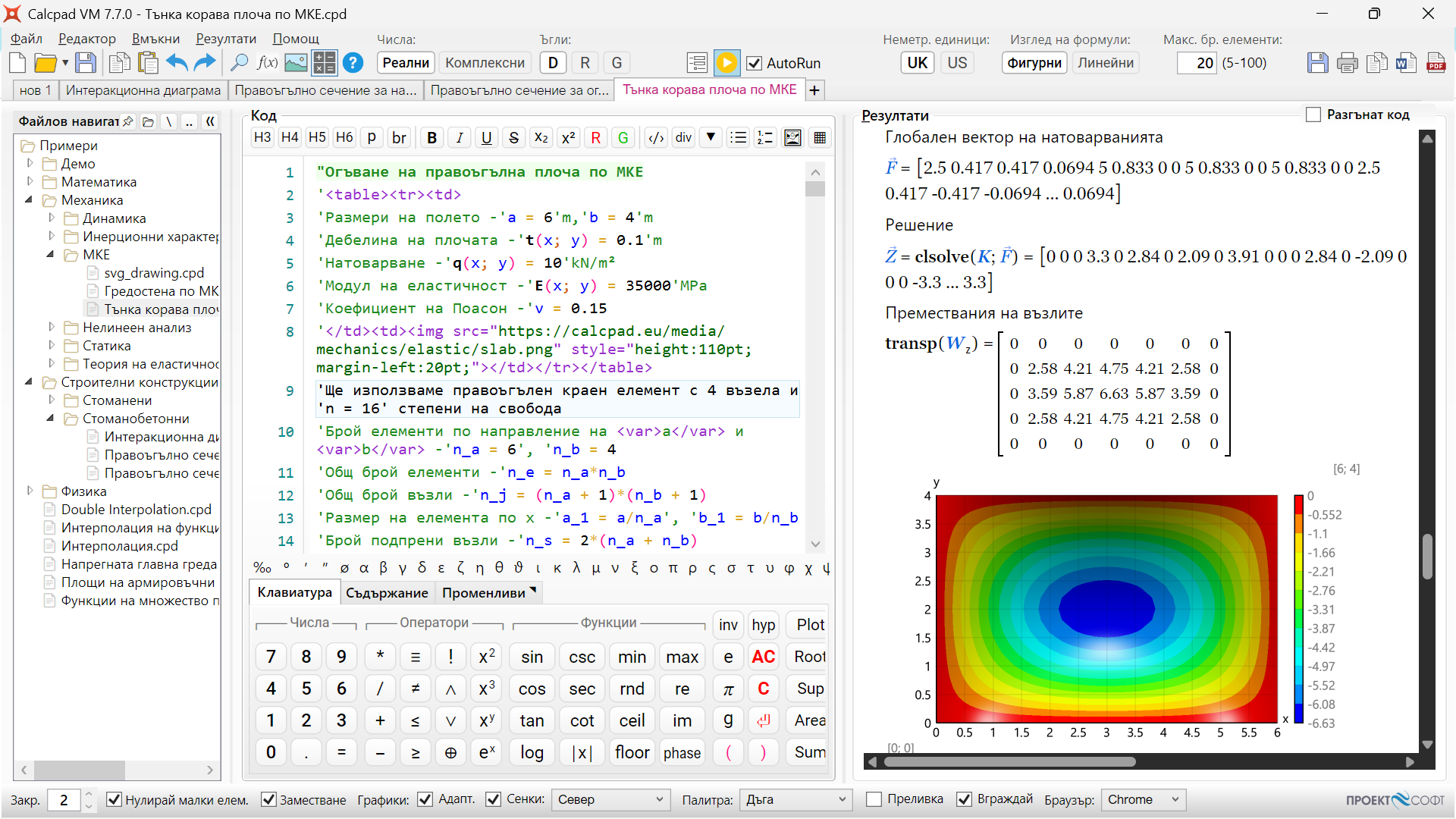Click the New file icon

(17, 63)
